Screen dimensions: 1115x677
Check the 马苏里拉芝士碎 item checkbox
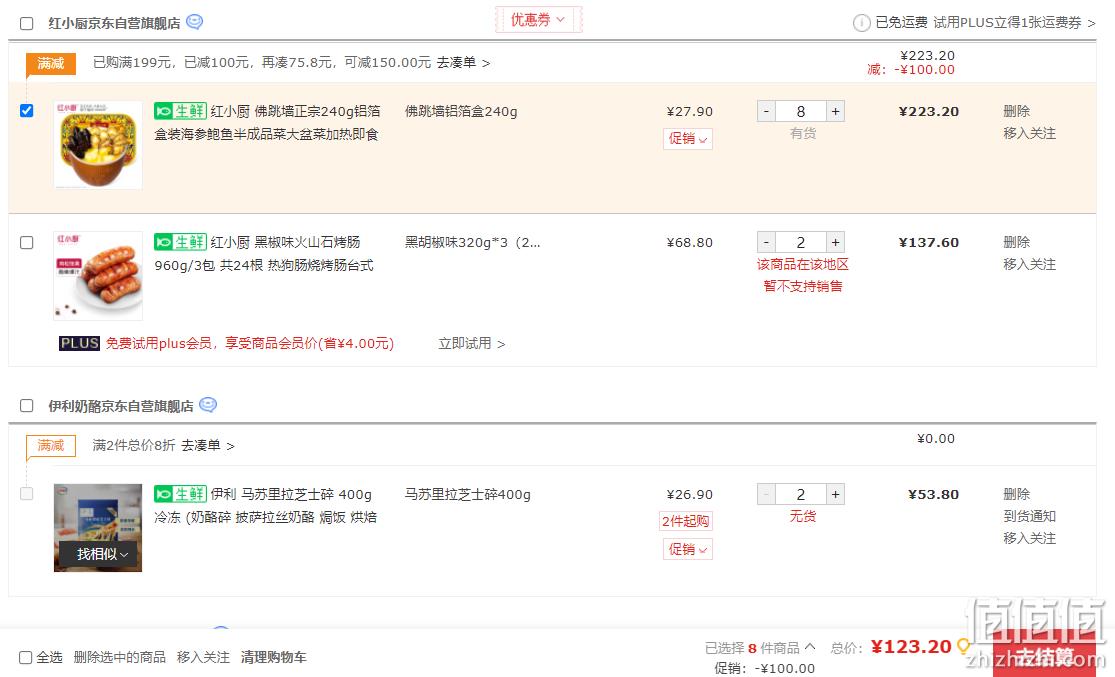pos(26,494)
